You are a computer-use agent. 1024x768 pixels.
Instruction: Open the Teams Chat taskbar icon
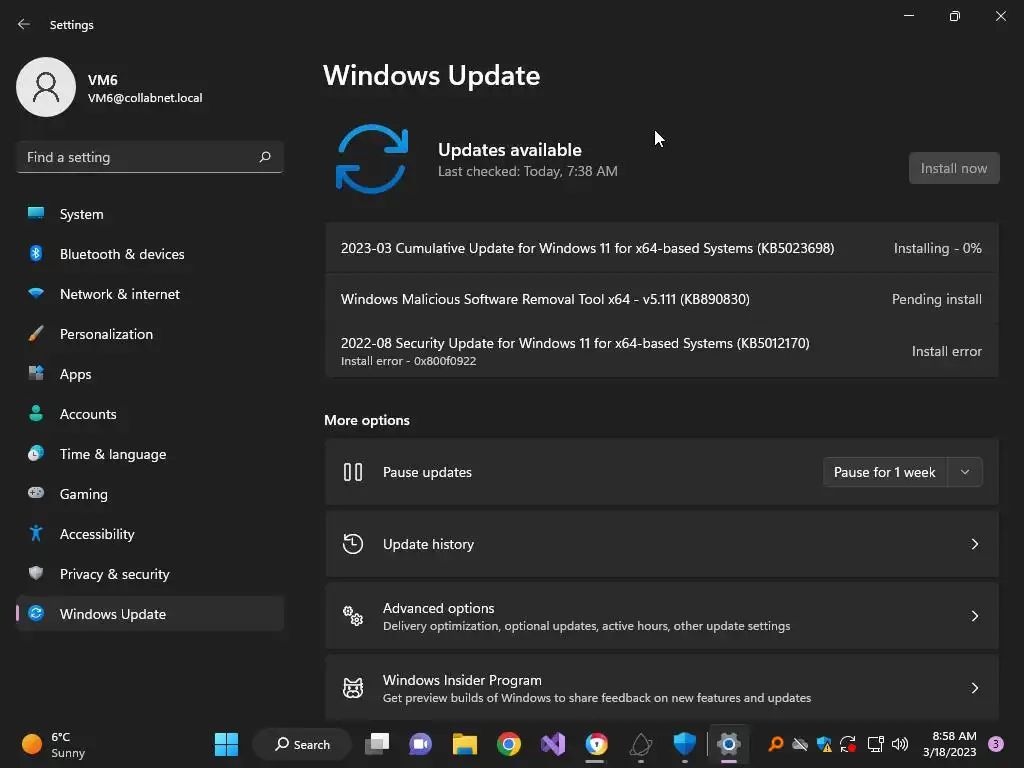pos(421,744)
